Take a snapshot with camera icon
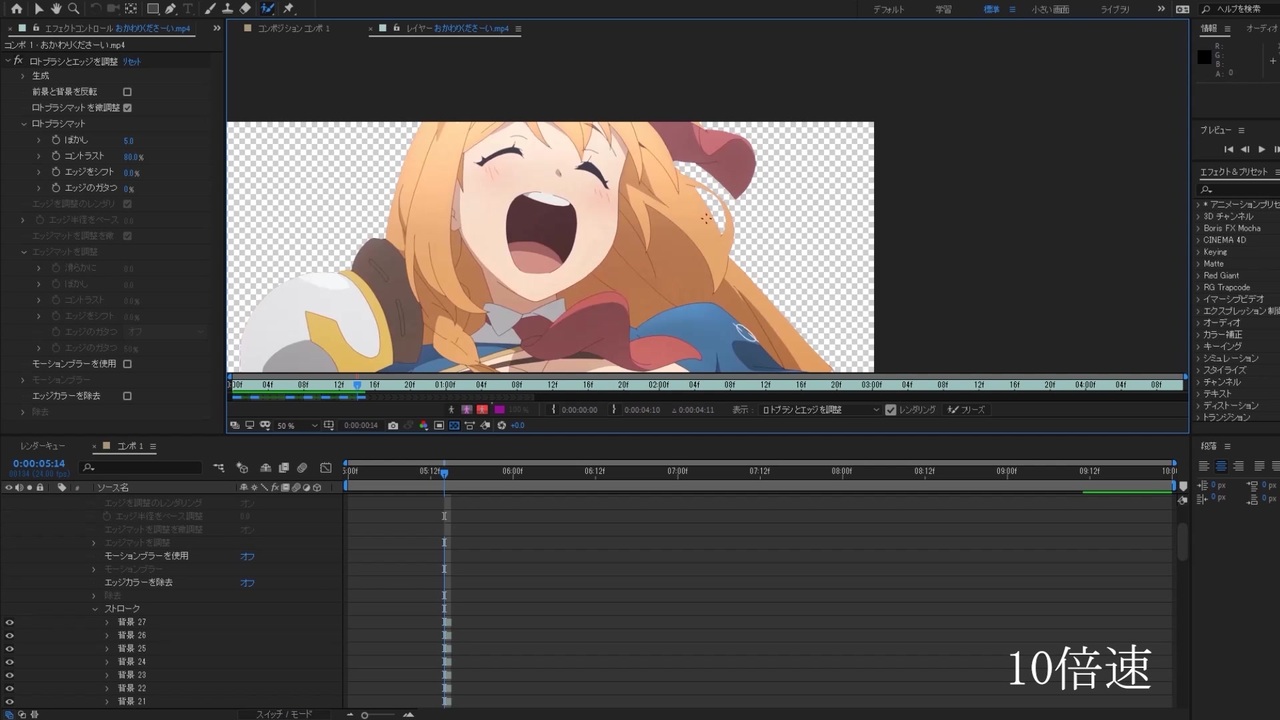This screenshot has width=1280, height=720. pos(393,425)
